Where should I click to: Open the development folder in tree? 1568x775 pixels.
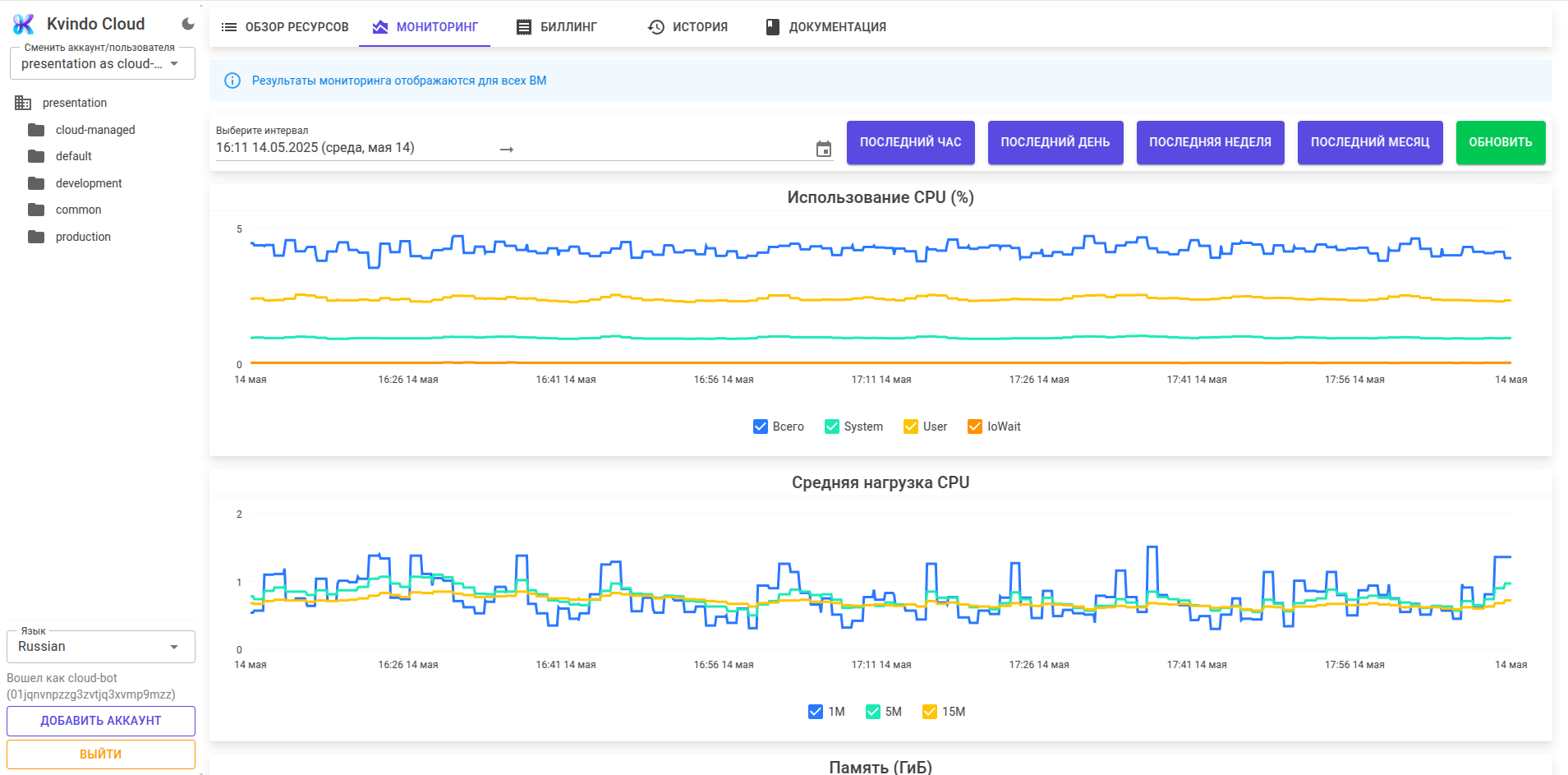coord(89,183)
